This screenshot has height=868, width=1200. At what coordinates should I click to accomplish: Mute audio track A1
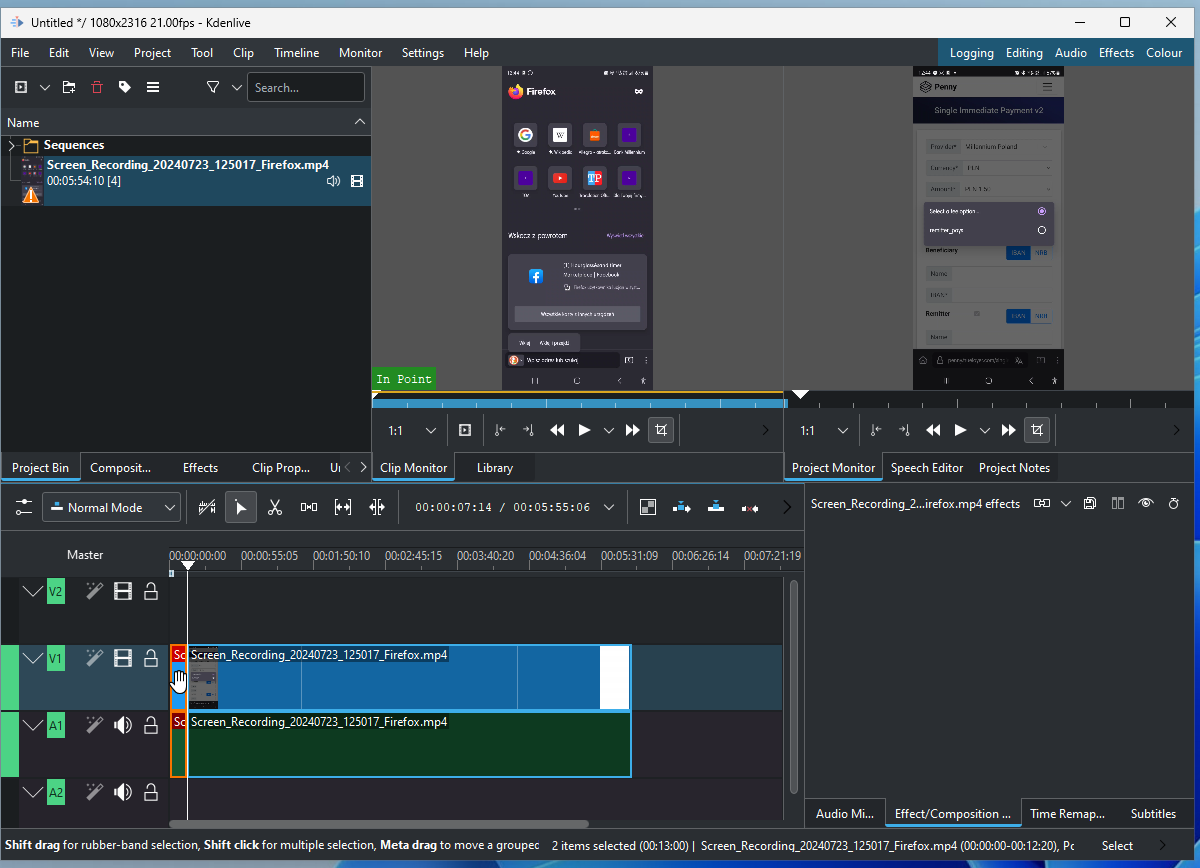pos(123,725)
